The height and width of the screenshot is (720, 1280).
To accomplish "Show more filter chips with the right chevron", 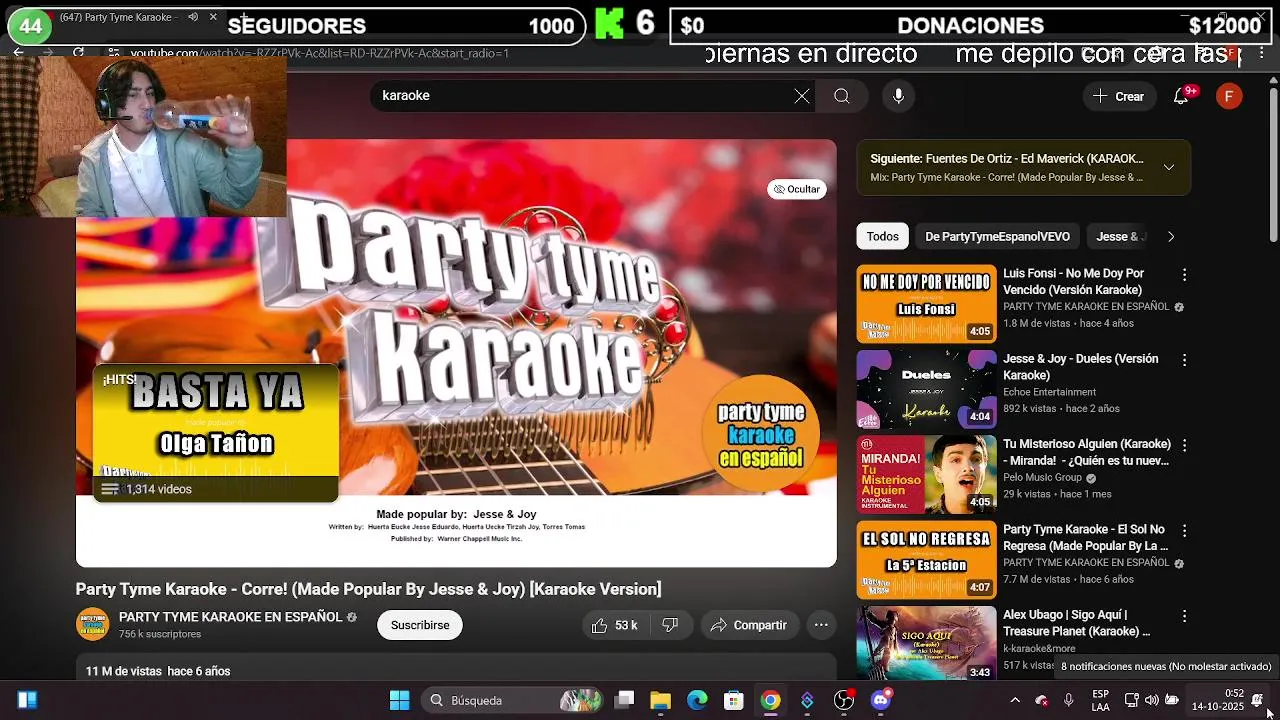I will 1171,237.
